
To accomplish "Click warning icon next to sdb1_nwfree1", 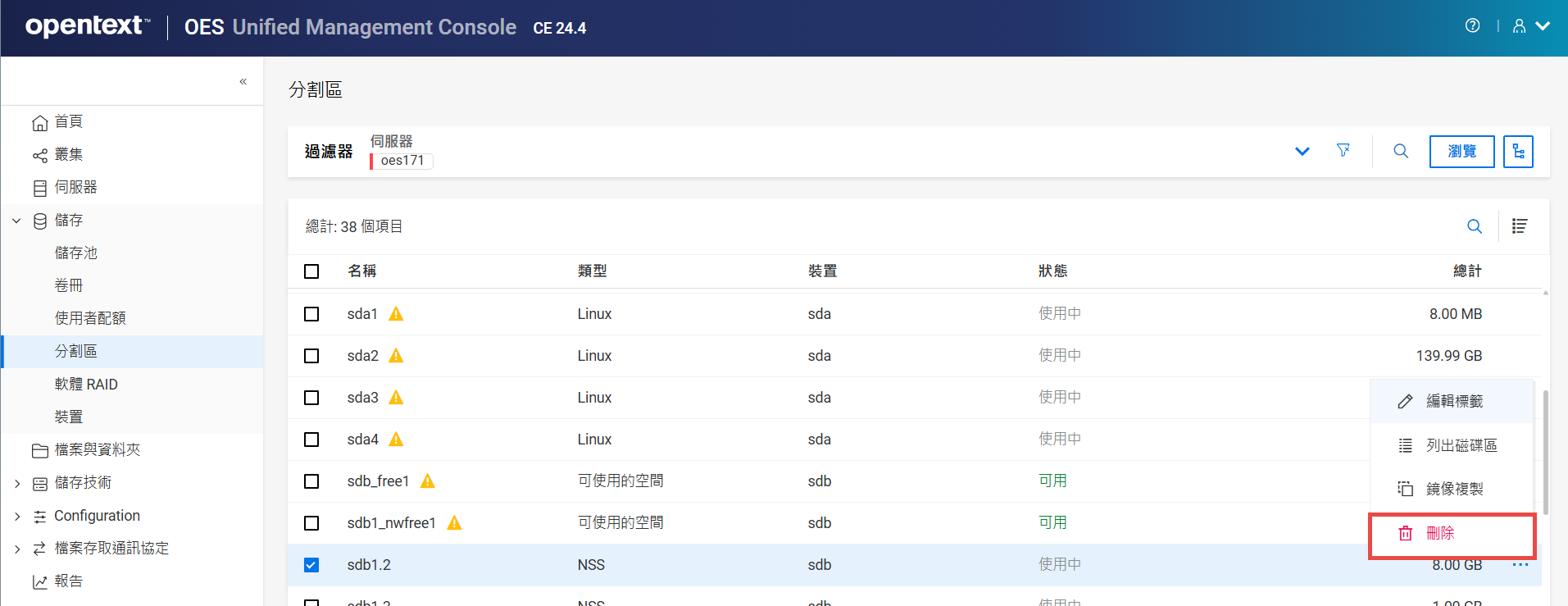I will click(x=454, y=522).
